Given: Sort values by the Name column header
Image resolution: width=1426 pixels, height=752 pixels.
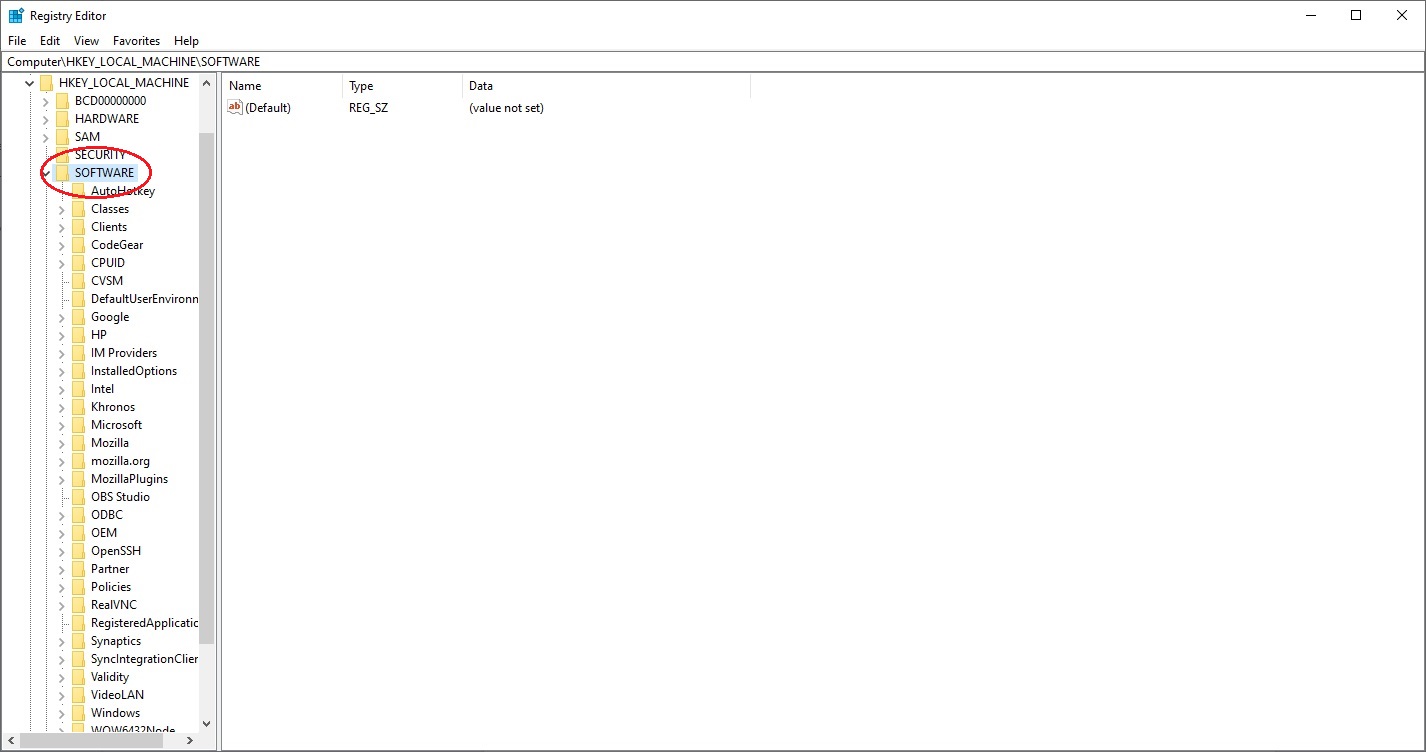Looking at the screenshot, I should coord(282,86).
